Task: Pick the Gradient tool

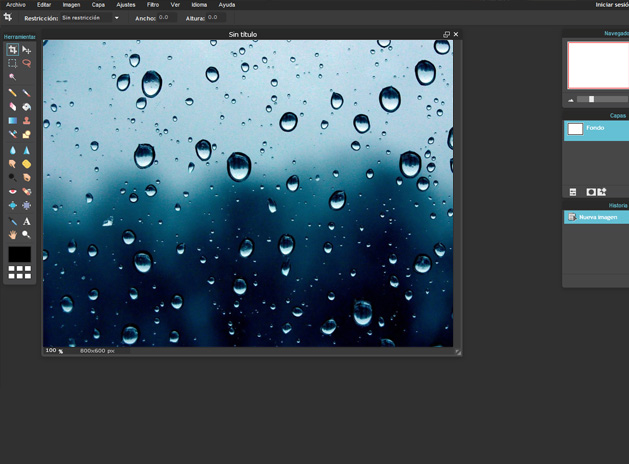Action: [13, 120]
